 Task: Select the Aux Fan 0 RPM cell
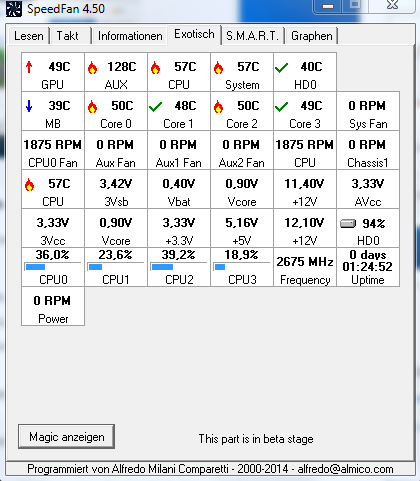click(116, 150)
